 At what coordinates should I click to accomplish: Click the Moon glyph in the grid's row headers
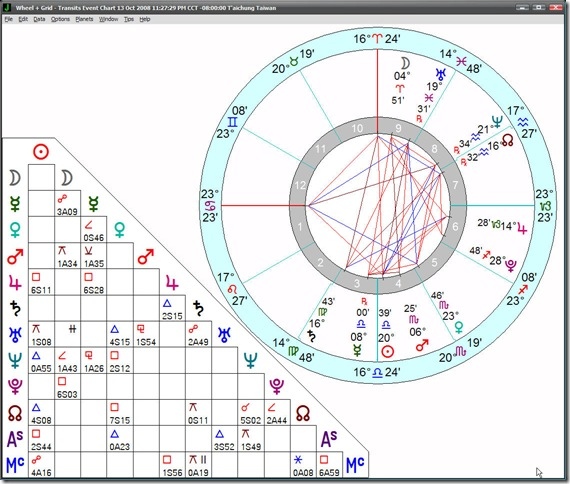pyautogui.click(x=15, y=178)
